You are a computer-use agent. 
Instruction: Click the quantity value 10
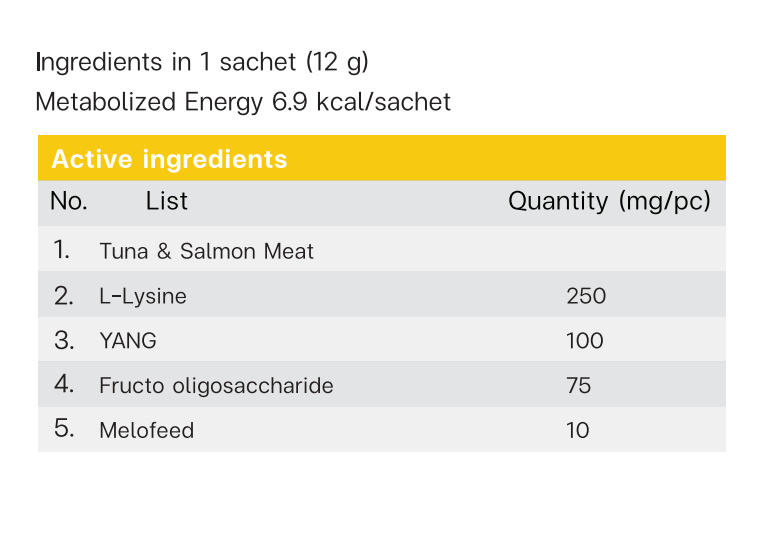click(x=578, y=430)
